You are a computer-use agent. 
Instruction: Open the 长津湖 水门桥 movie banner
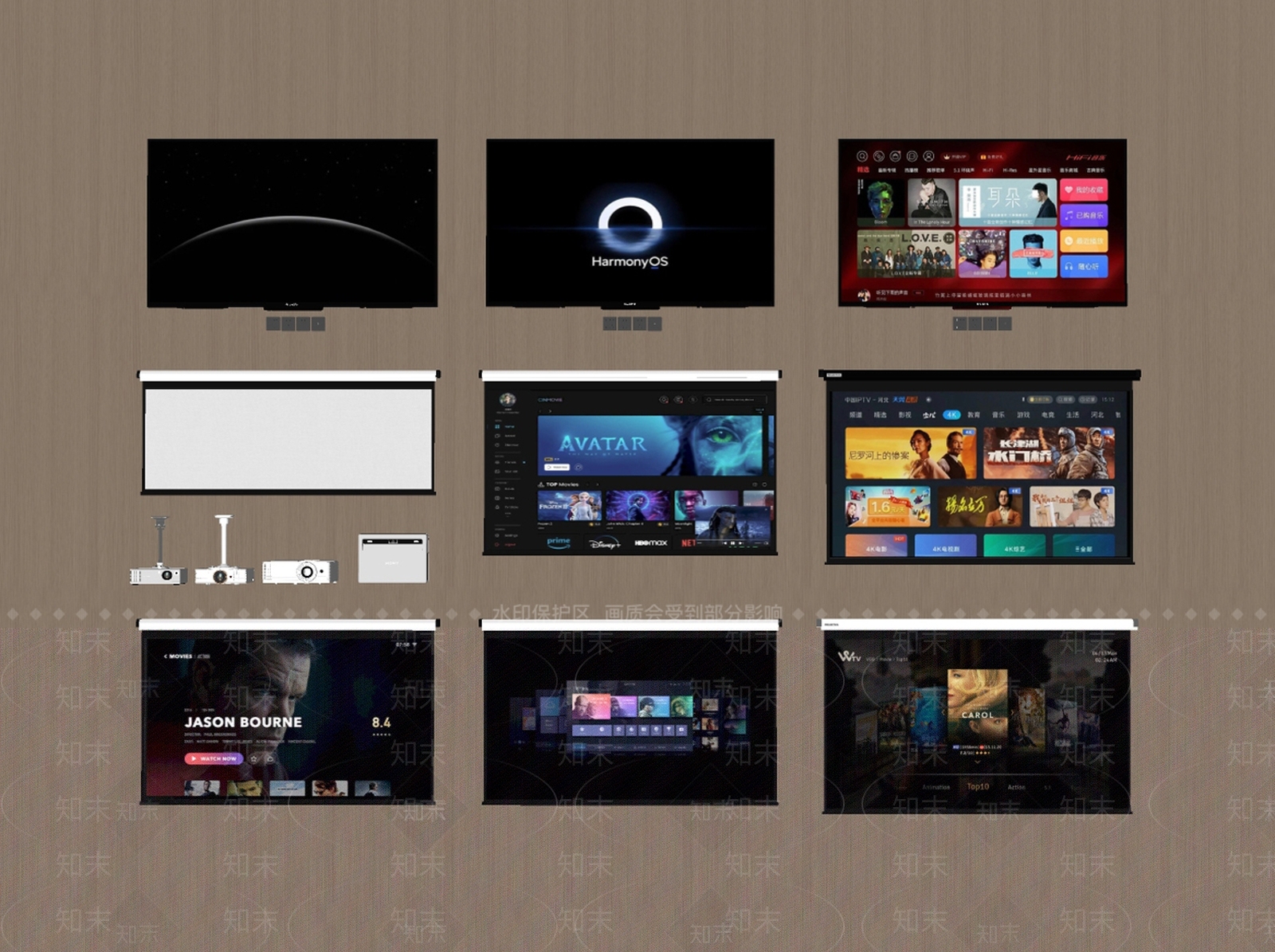point(1049,452)
